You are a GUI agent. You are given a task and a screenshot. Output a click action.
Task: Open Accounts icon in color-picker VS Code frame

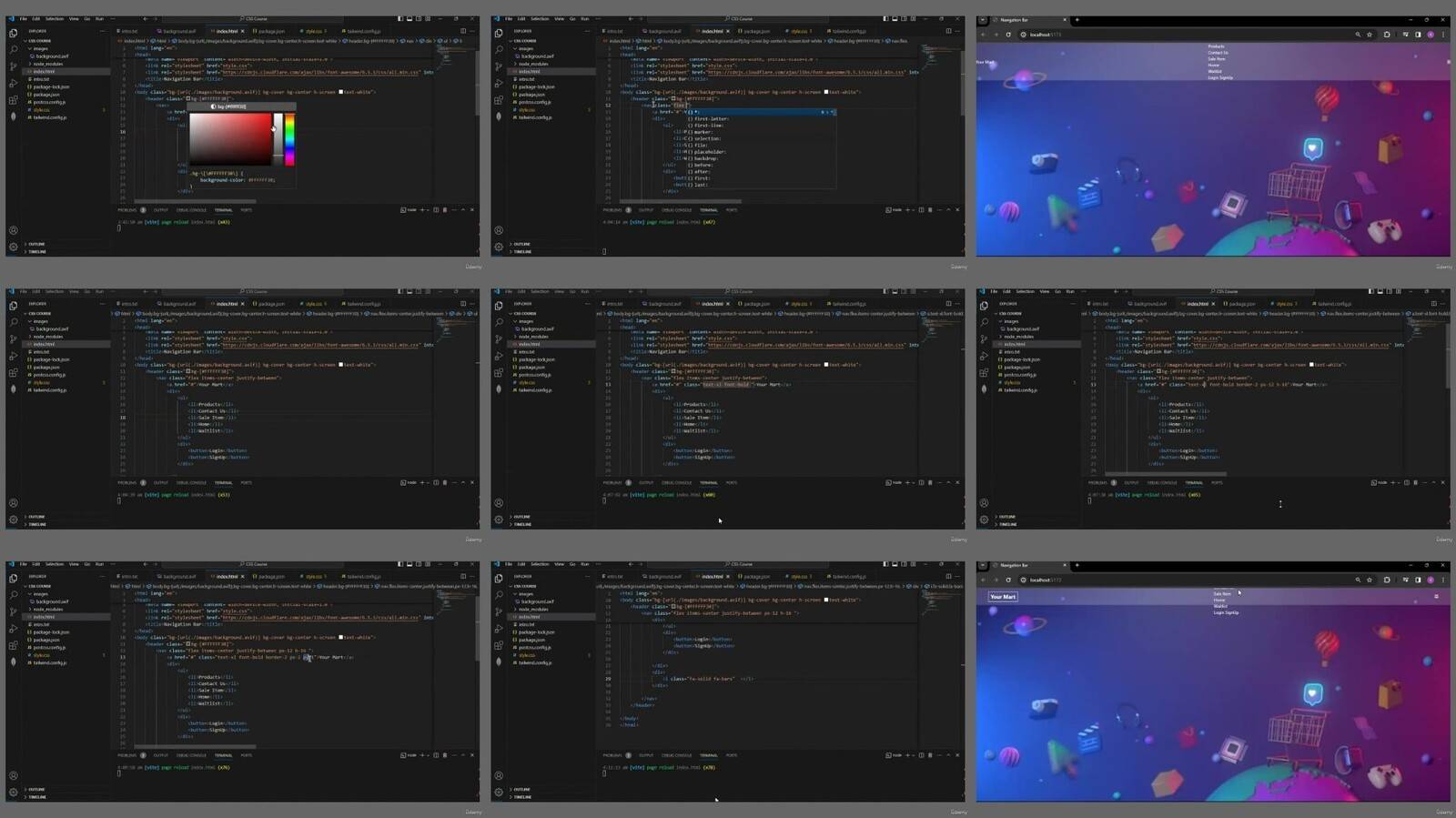click(13, 230)
